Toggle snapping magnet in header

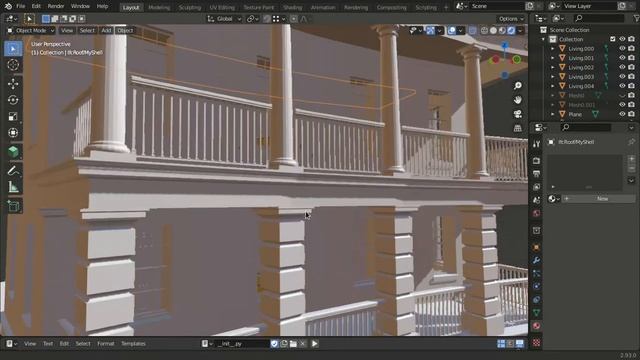[267, 19]
